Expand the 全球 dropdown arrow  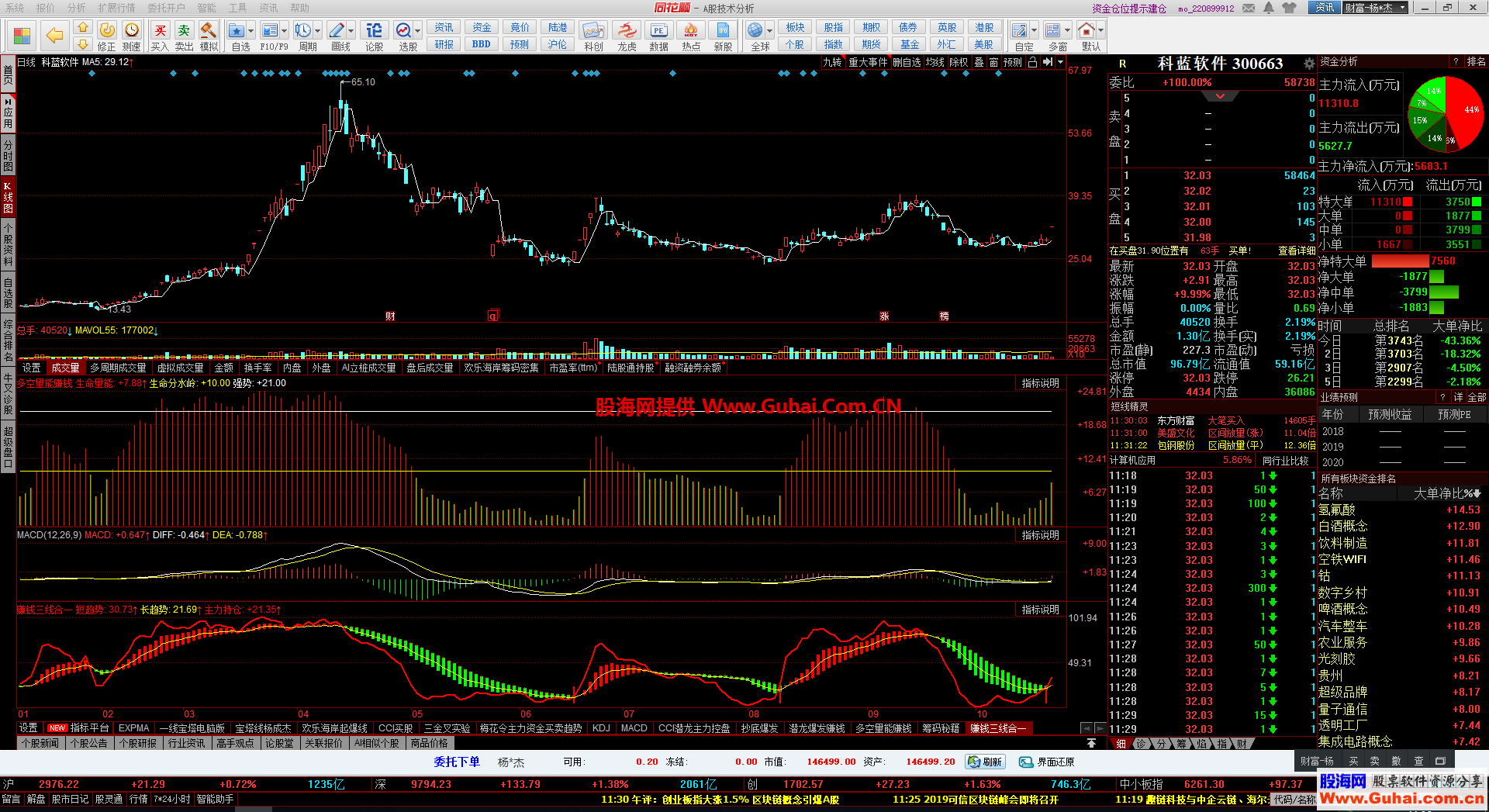(x=770, y=31)
